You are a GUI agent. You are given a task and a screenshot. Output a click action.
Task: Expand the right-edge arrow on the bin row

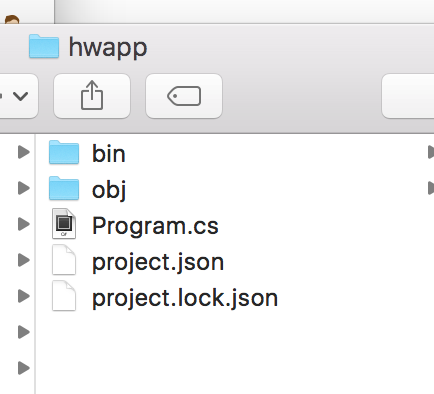click(431, 152)
